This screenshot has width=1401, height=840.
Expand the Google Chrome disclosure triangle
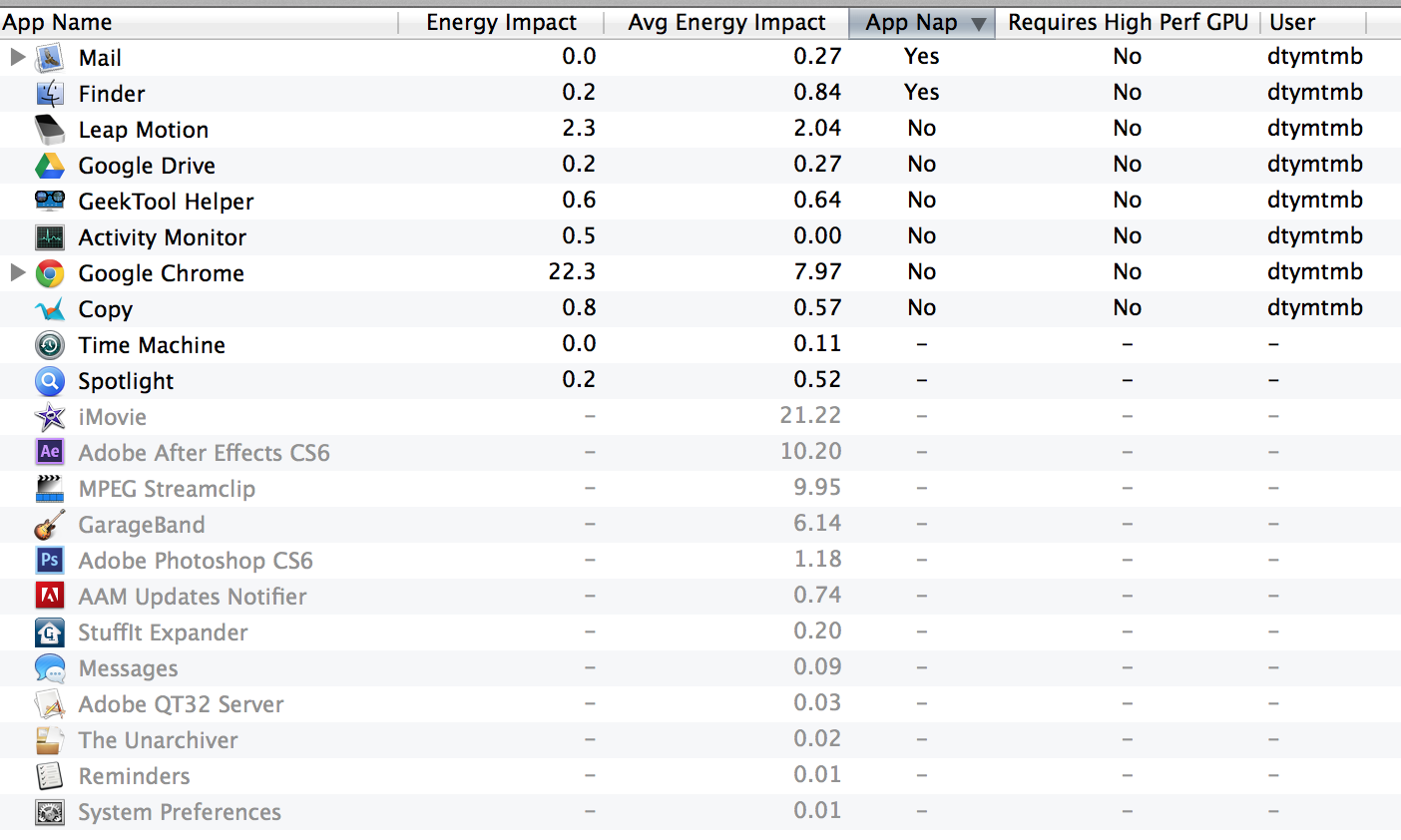tap(18, 272)
